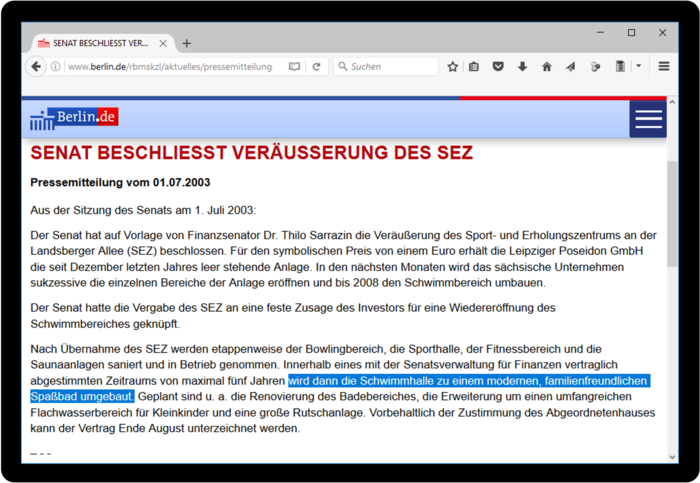Image resolution: width=700 pixels, height=483 pixels.
Task: Focus the Suchen search field
Action: pos(386,67)
